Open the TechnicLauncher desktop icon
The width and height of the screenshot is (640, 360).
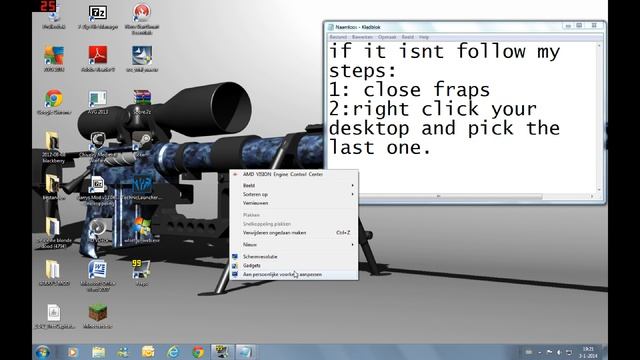(x=142, y=188)
